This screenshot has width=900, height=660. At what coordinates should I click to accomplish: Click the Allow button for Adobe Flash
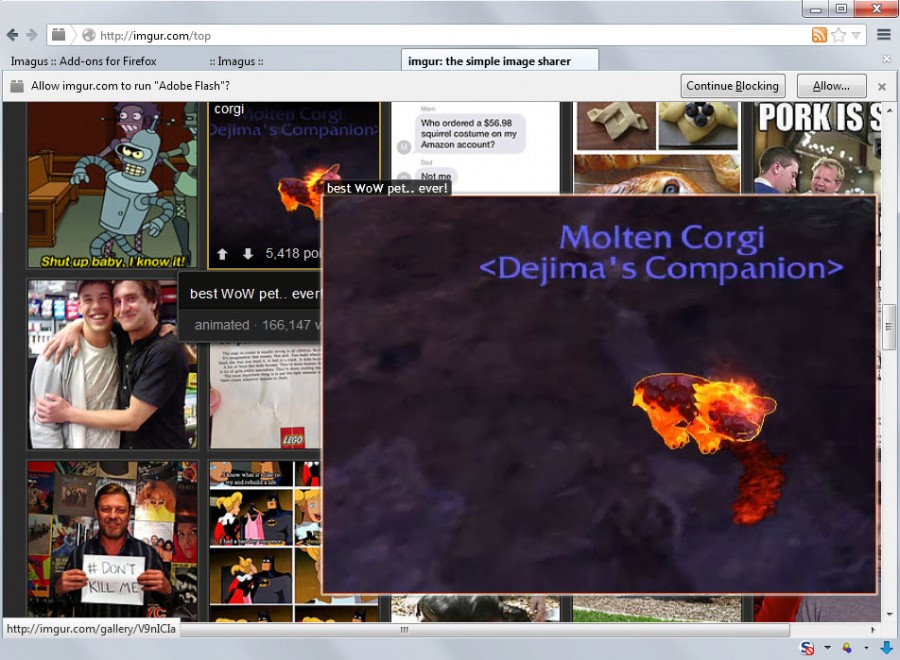[831, 85]
